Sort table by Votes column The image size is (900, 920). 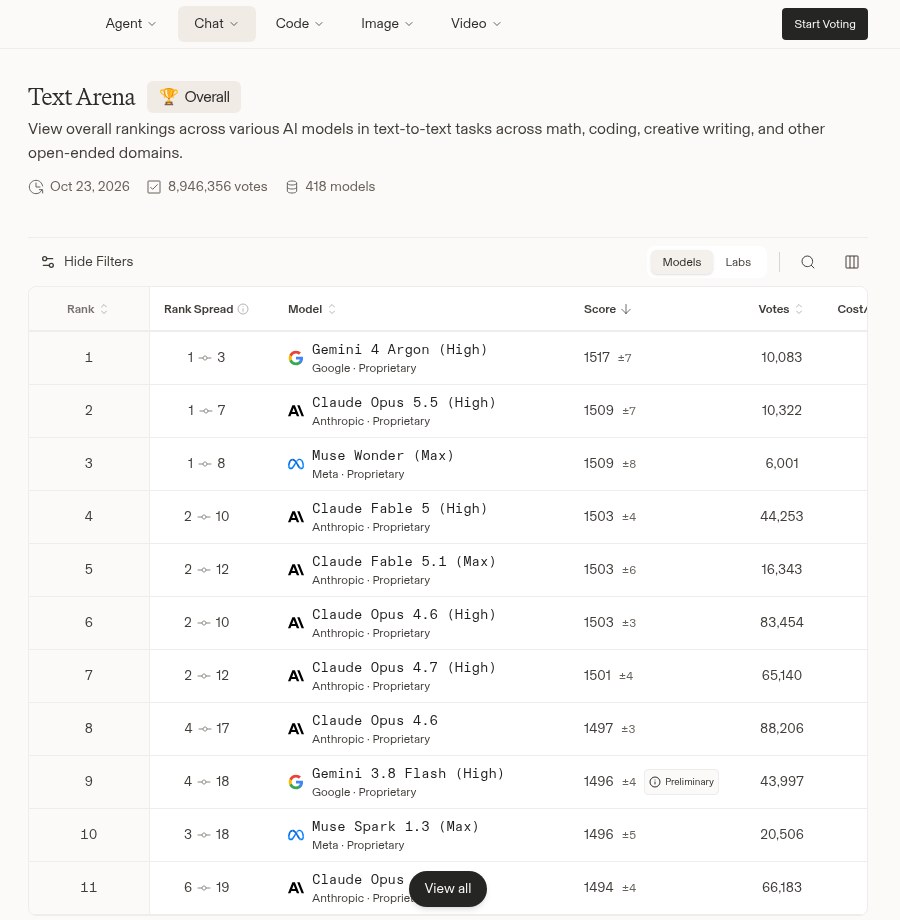click(x=780, y=309)
